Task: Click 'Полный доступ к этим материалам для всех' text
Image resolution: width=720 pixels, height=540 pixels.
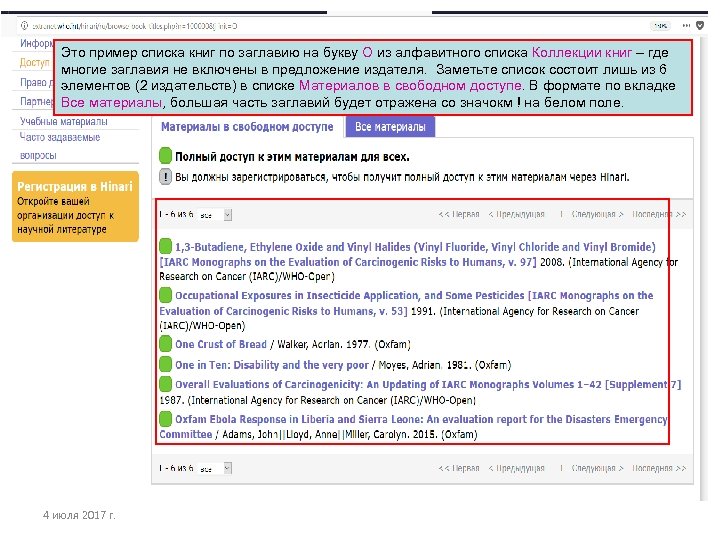Action: pyautogui.click(x=292, y=157)
